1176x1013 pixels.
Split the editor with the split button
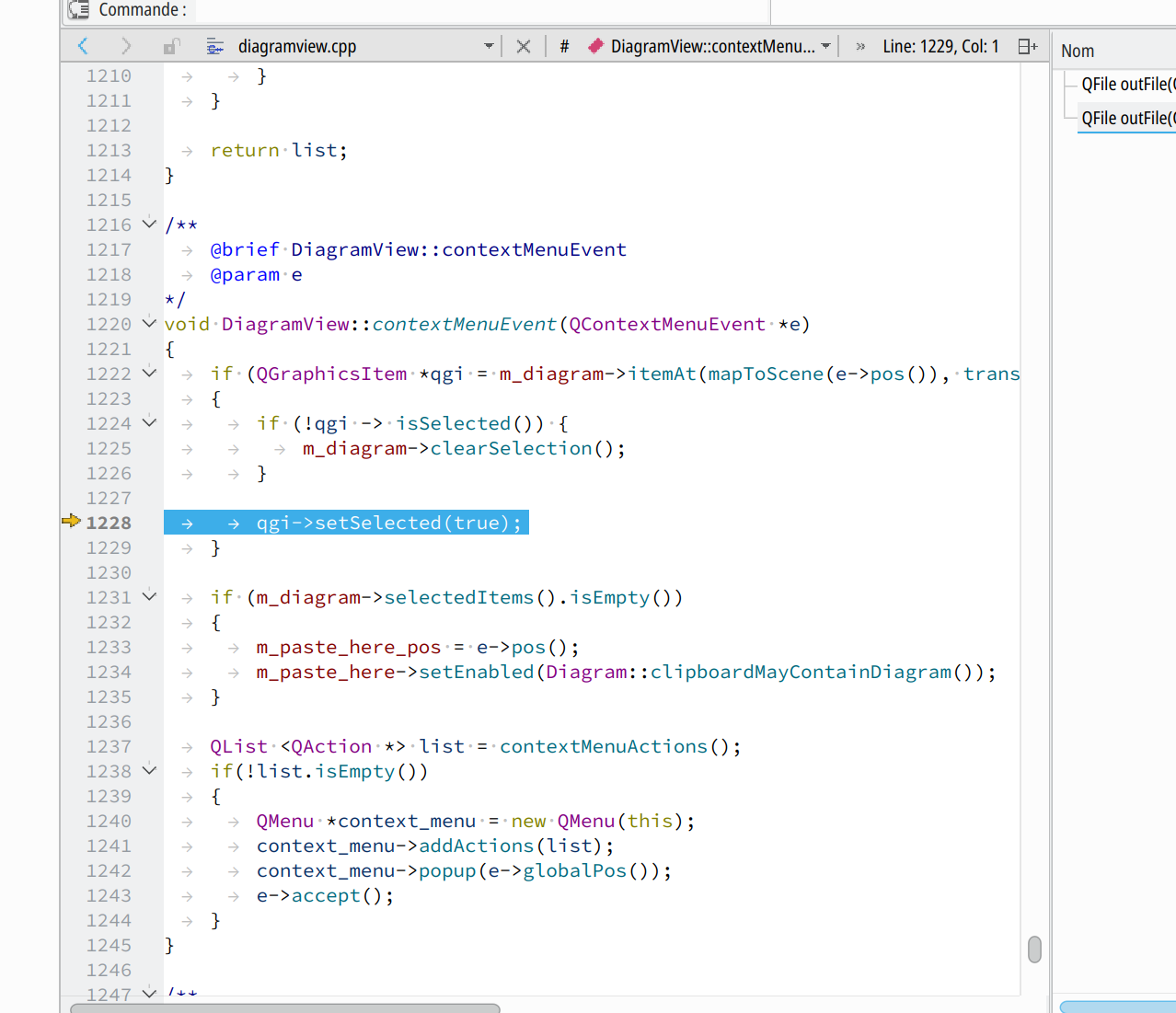pyautogui.click(x=1028, y=46)
